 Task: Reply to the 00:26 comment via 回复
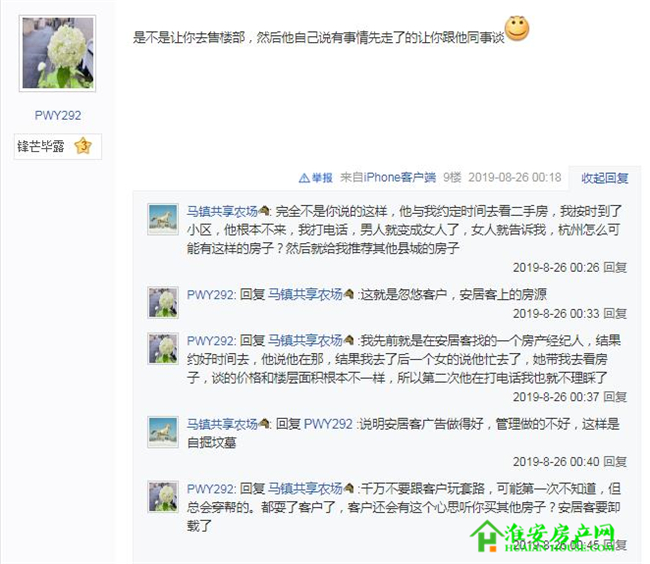click(x=615, y=267)
